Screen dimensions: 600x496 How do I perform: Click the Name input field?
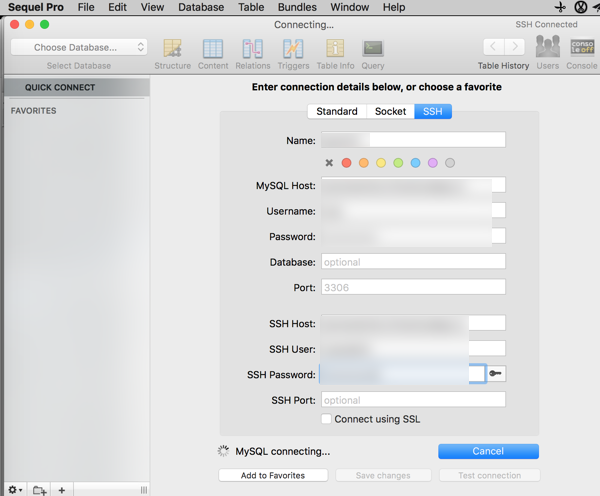point(413,140)
